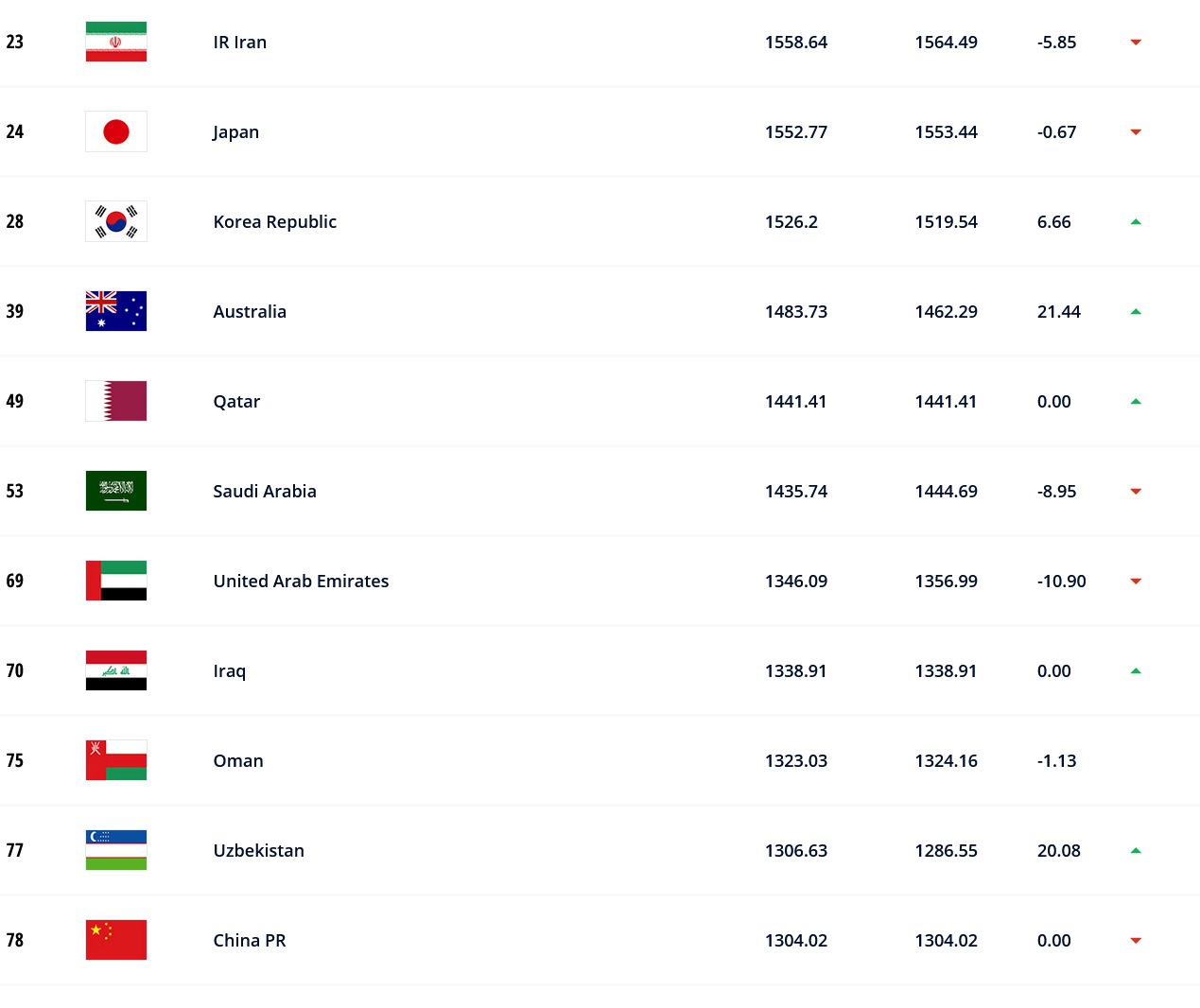Click the red down arrow for Saudi Arabia
1200x1008 pixels.
click(1136, 492)
